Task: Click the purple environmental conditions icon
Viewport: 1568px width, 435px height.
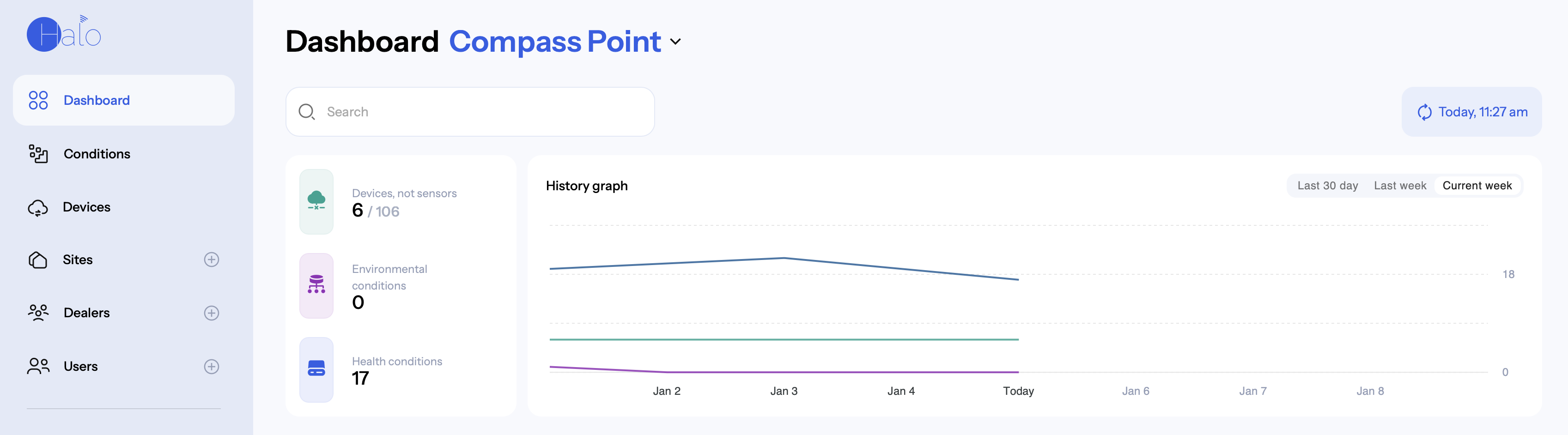Action: coord(316,285)
